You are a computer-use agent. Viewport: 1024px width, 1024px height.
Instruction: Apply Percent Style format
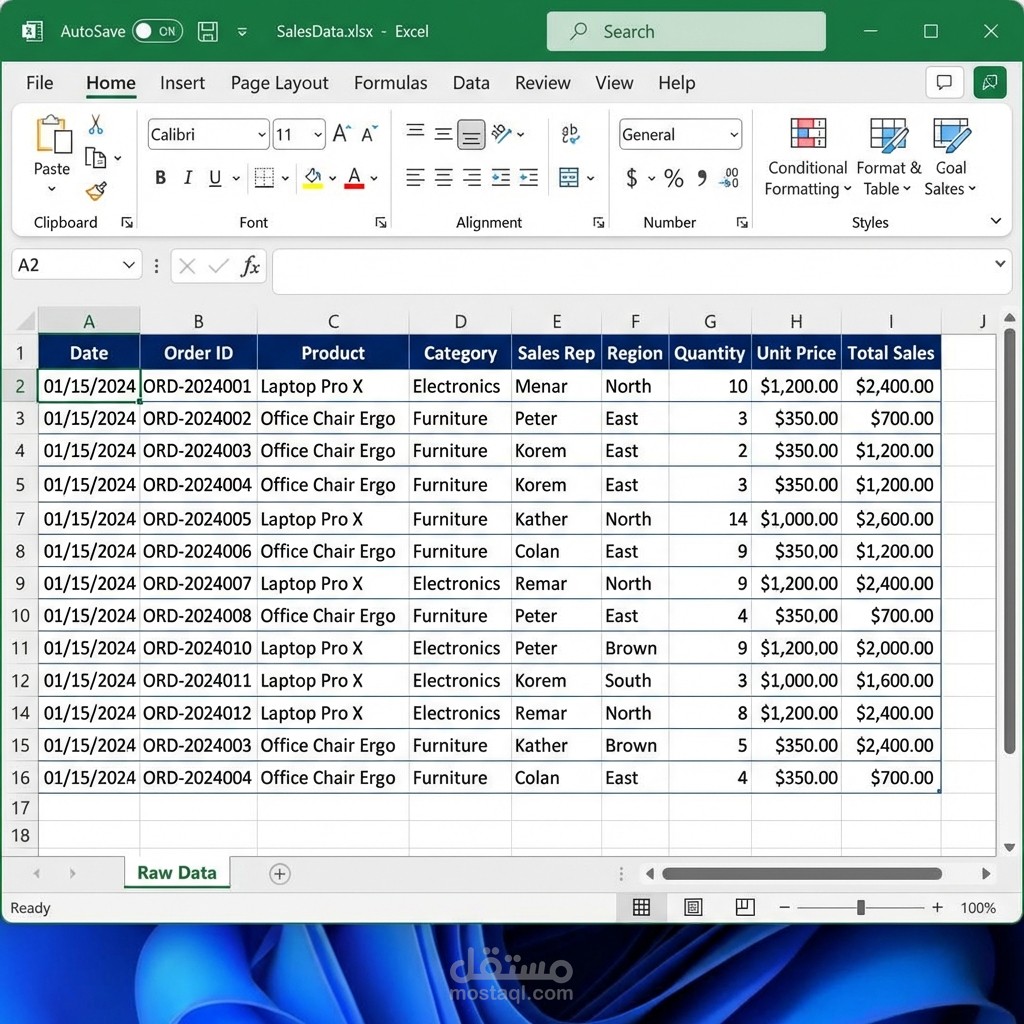(673, 178)
